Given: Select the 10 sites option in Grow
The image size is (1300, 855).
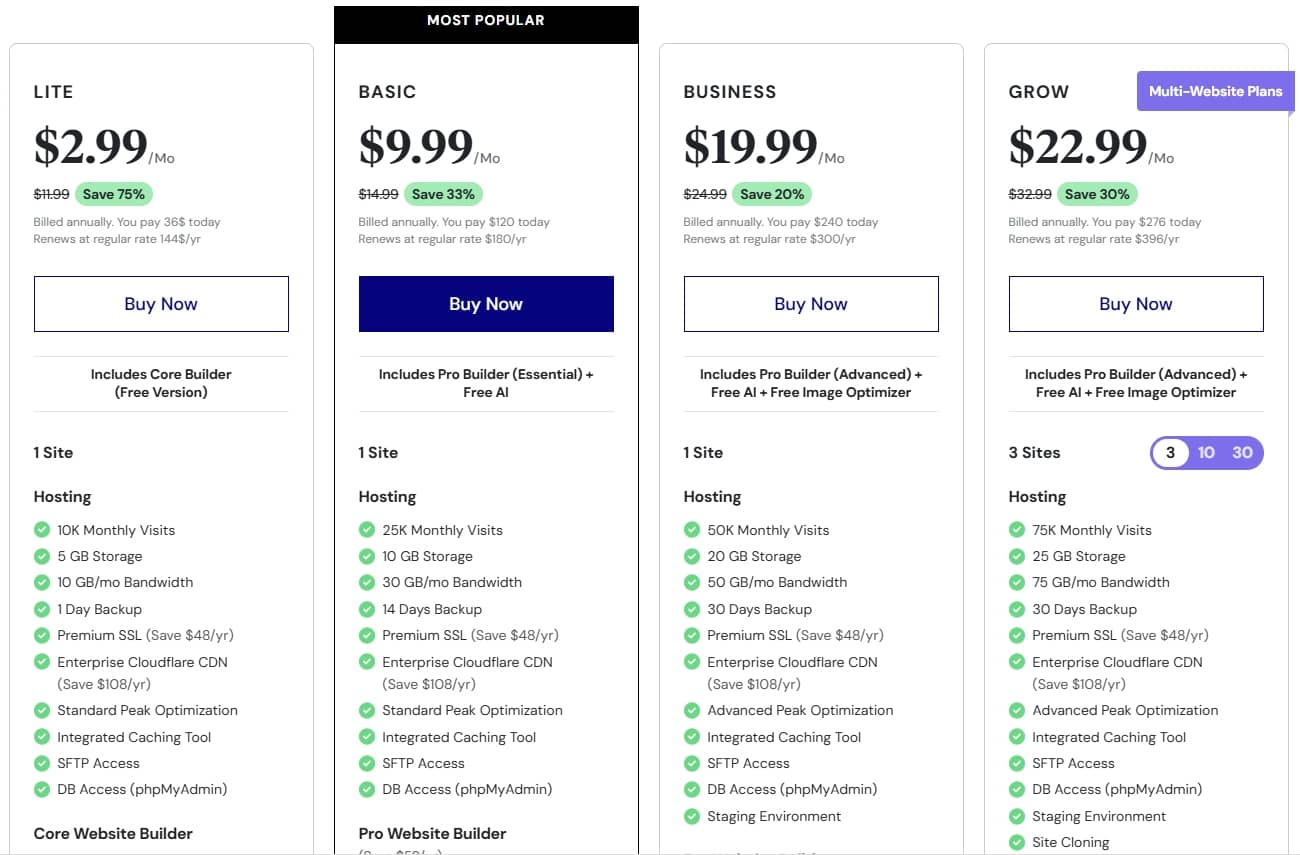Looking at the screenshot, I should click(1206, 453).
